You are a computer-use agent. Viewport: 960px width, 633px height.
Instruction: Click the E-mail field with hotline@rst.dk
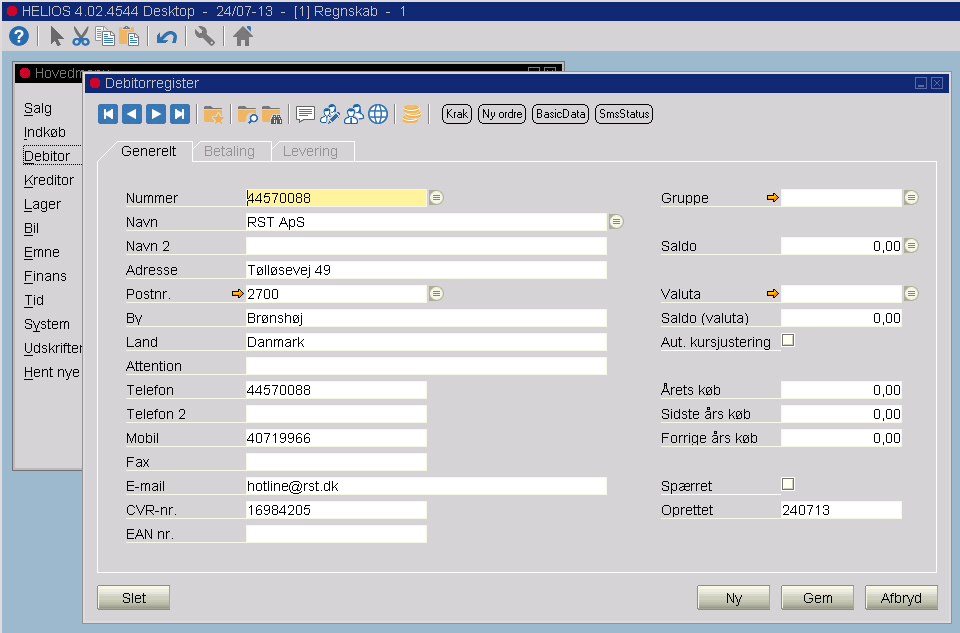pos(426,486)
